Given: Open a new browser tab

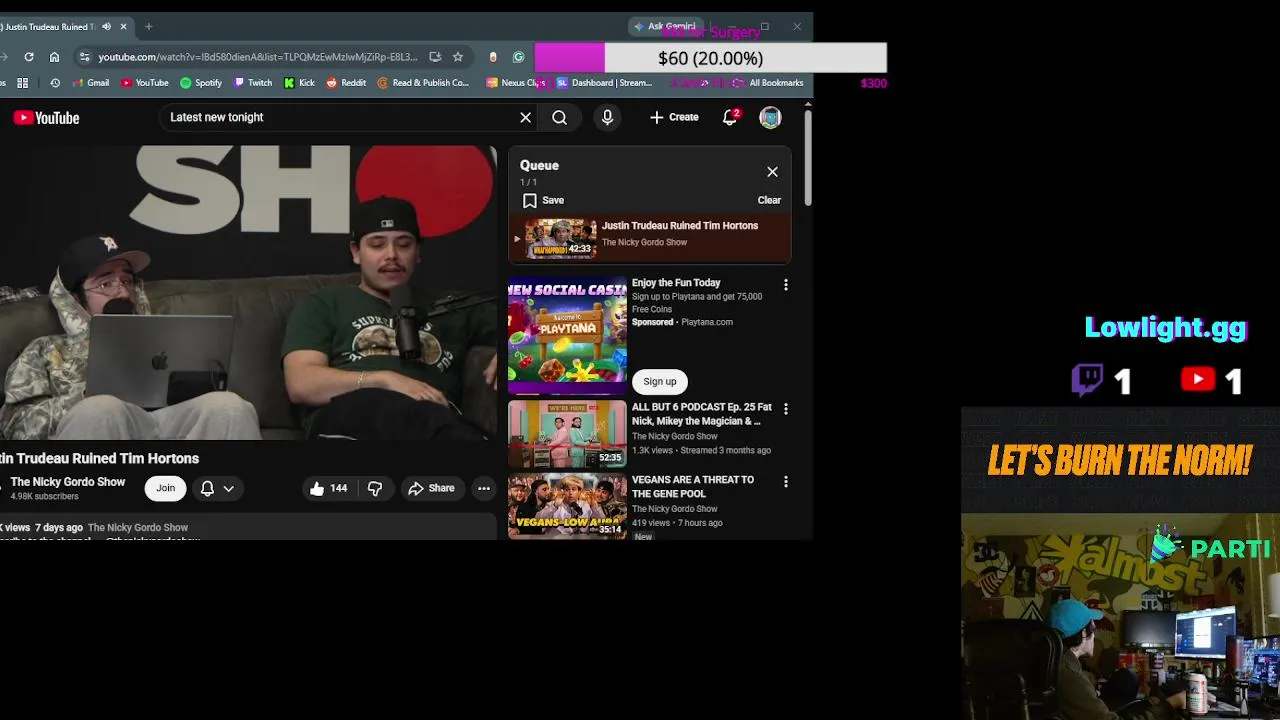Looking at the screenshot, I should pos(148,27).
